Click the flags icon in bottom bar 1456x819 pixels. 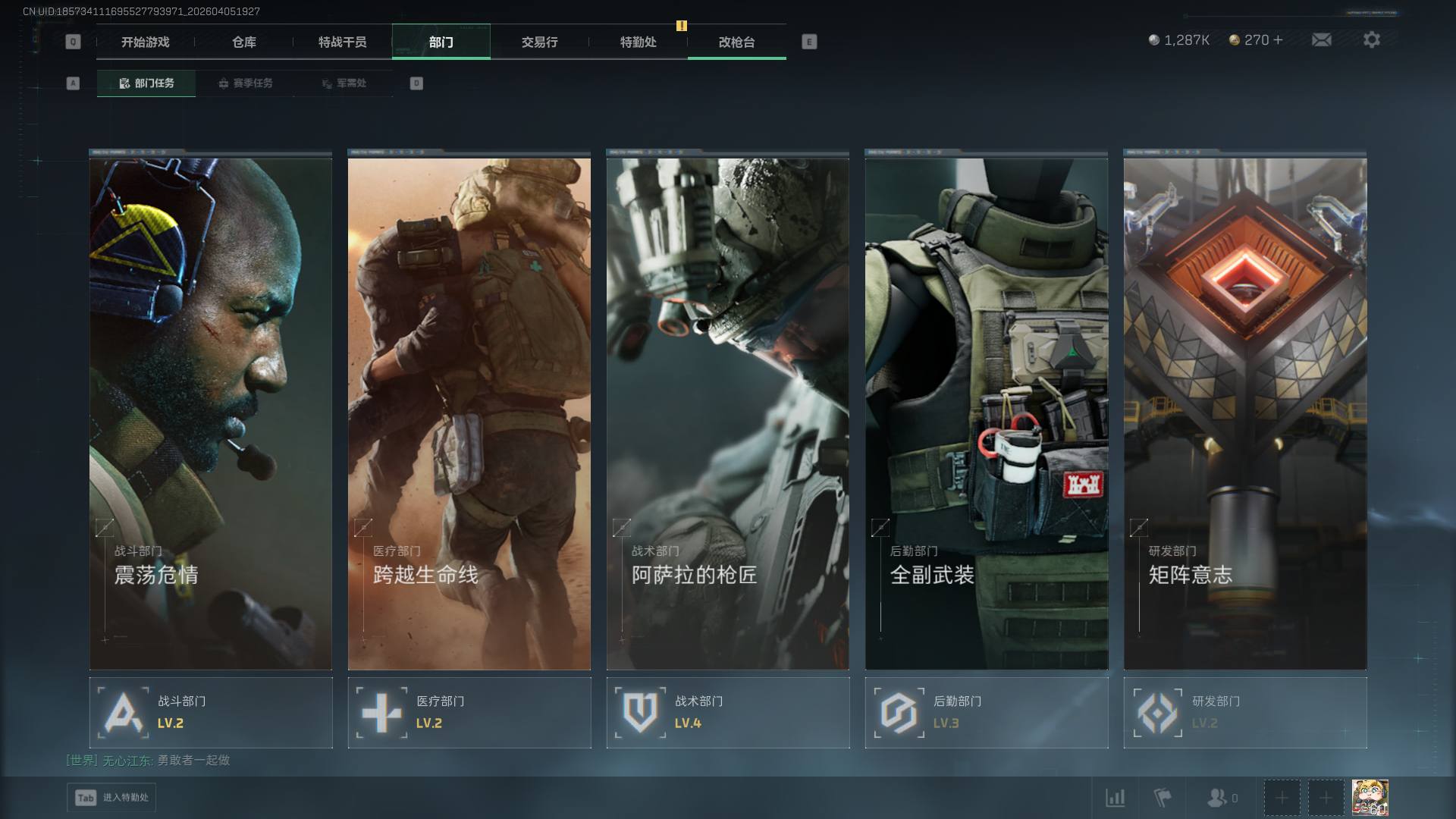tap(1162, 798)
